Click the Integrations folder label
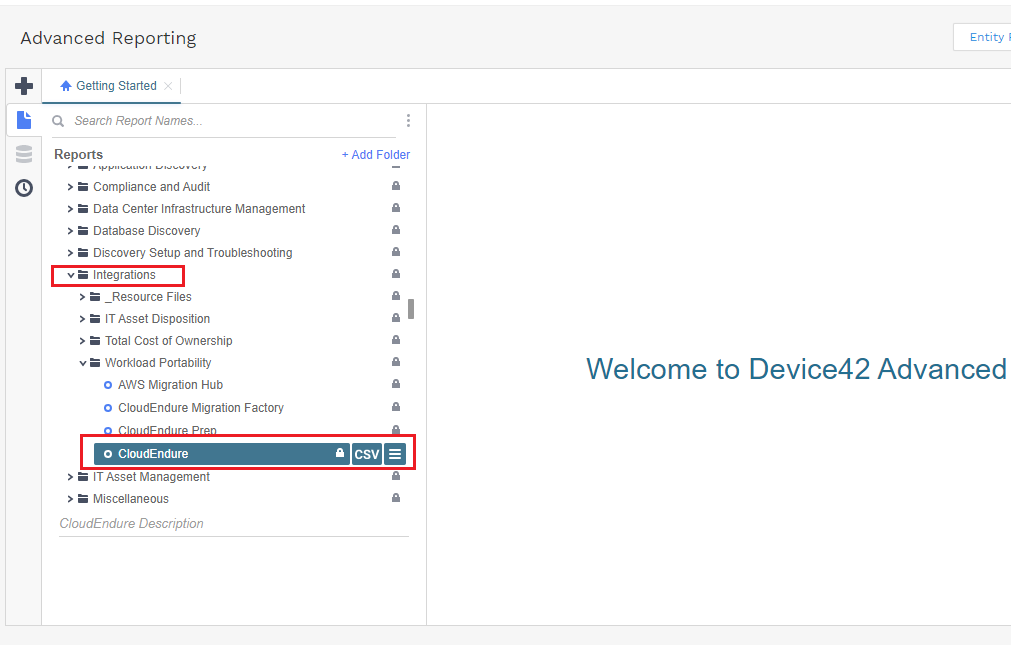 (124, 275)
